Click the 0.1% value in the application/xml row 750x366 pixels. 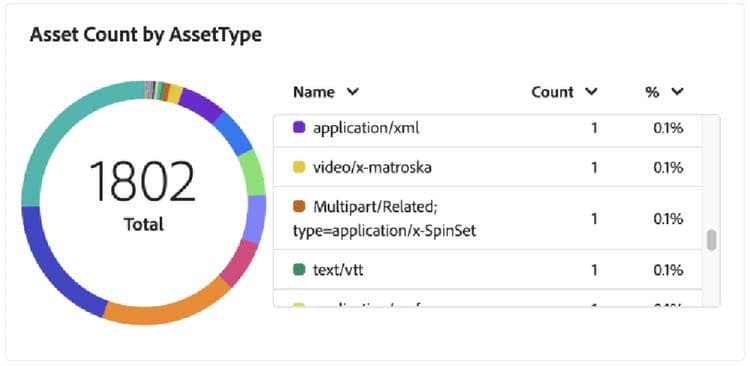(x=668, y=128)
